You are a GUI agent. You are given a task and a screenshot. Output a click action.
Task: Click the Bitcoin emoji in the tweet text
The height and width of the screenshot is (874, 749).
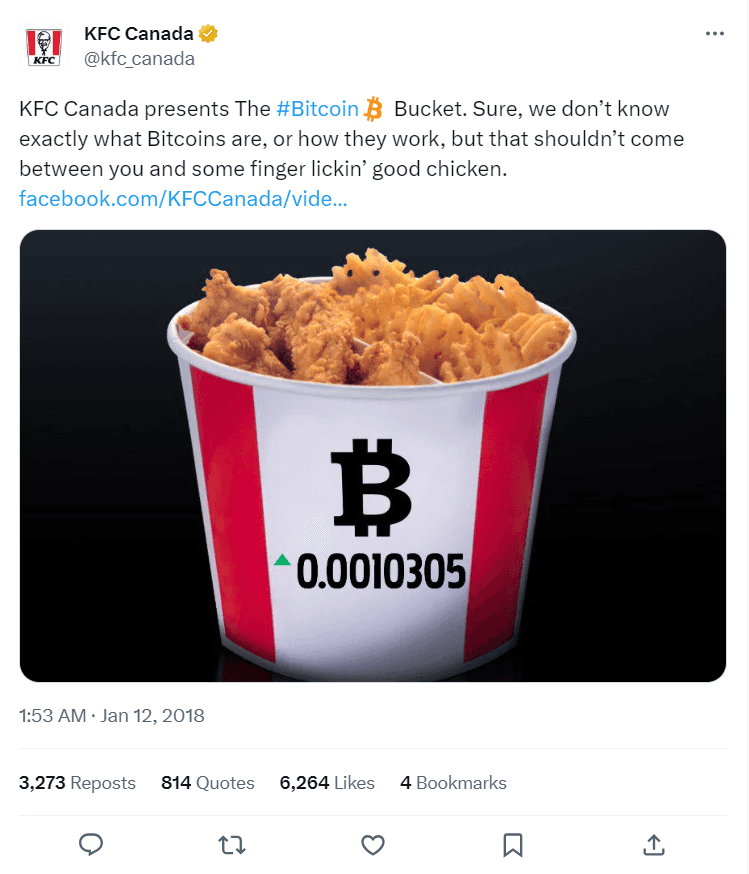coord(373,107)
